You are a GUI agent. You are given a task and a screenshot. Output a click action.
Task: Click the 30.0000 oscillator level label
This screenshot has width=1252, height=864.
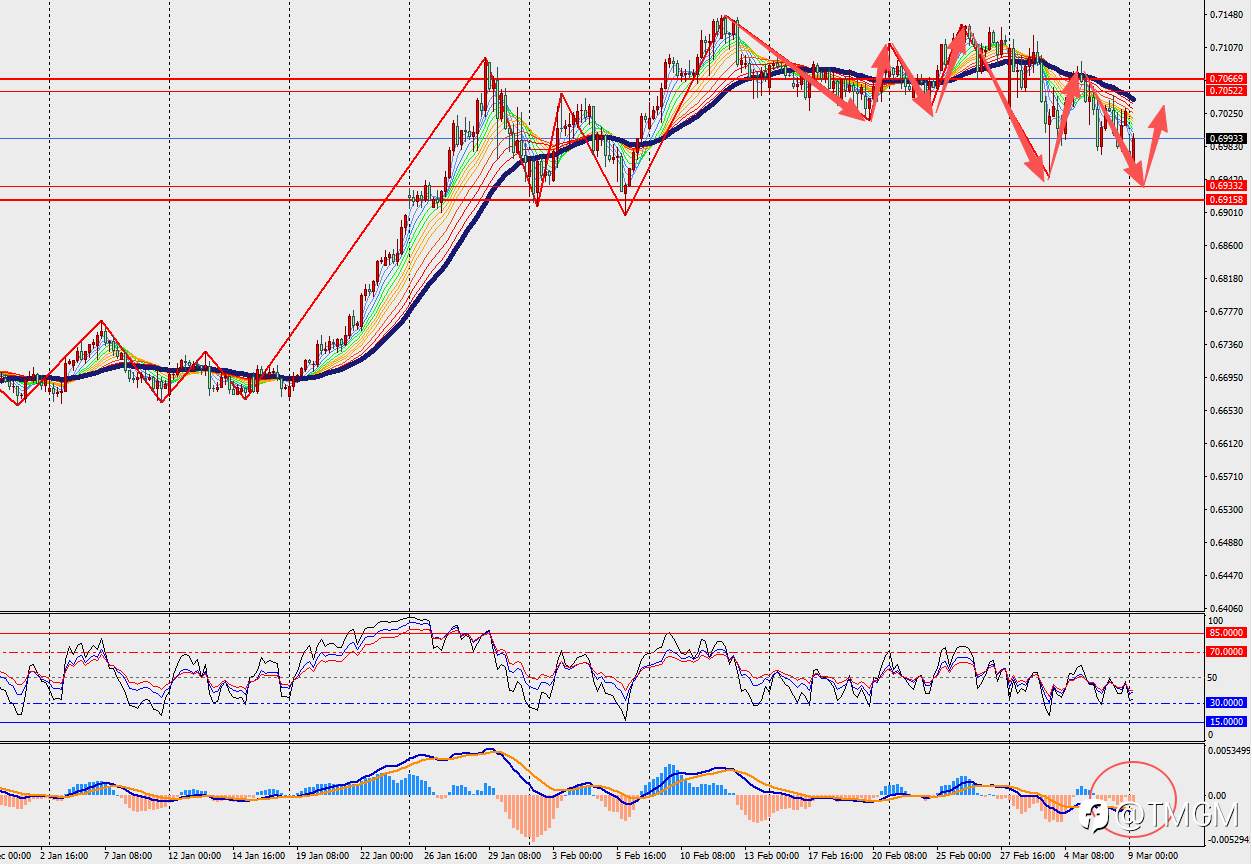(x=1225, y=703)
